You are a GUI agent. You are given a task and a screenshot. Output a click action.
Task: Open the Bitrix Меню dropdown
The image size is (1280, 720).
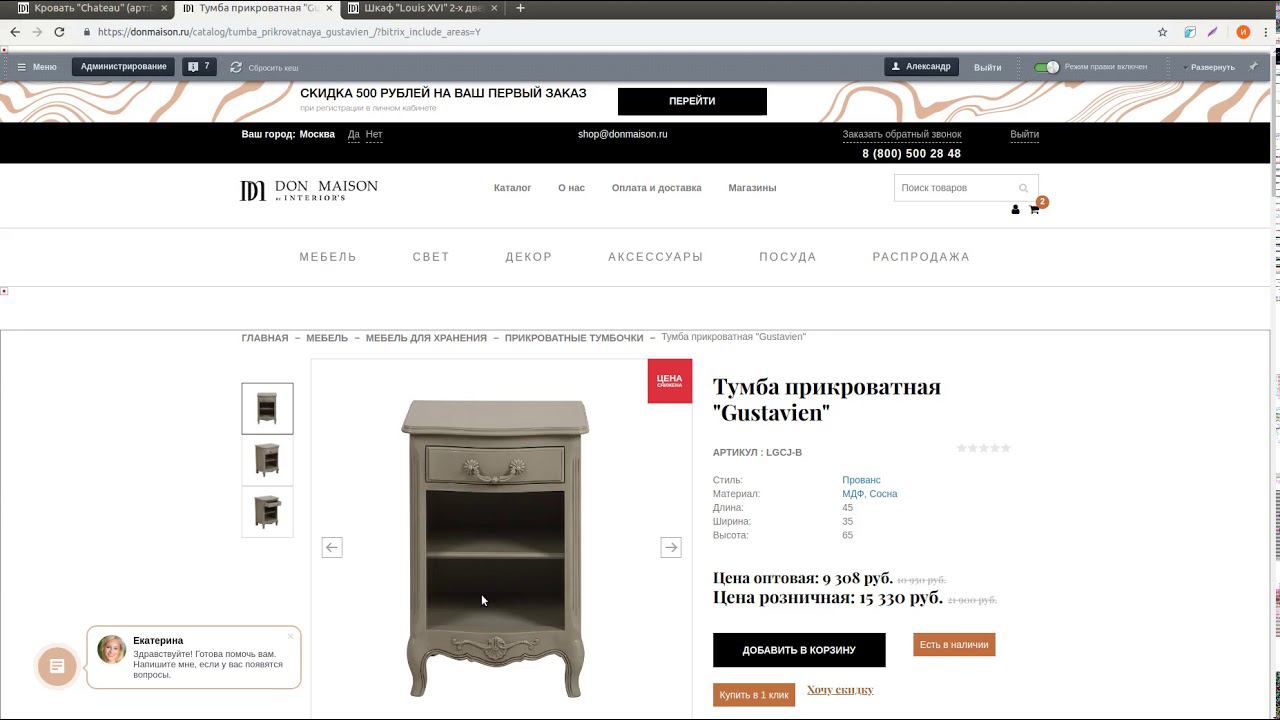[x=37, y=67]
